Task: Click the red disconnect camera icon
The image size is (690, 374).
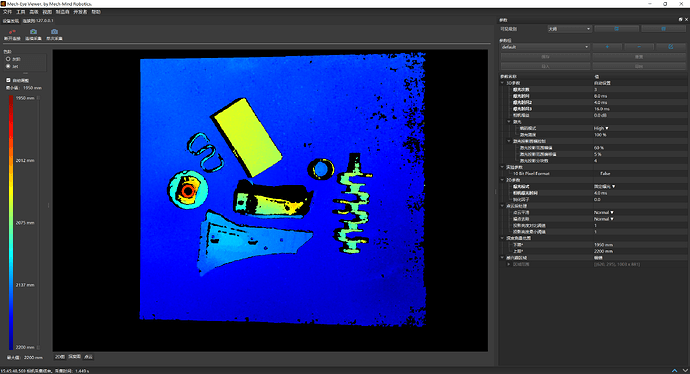Action: pos(12,32)
